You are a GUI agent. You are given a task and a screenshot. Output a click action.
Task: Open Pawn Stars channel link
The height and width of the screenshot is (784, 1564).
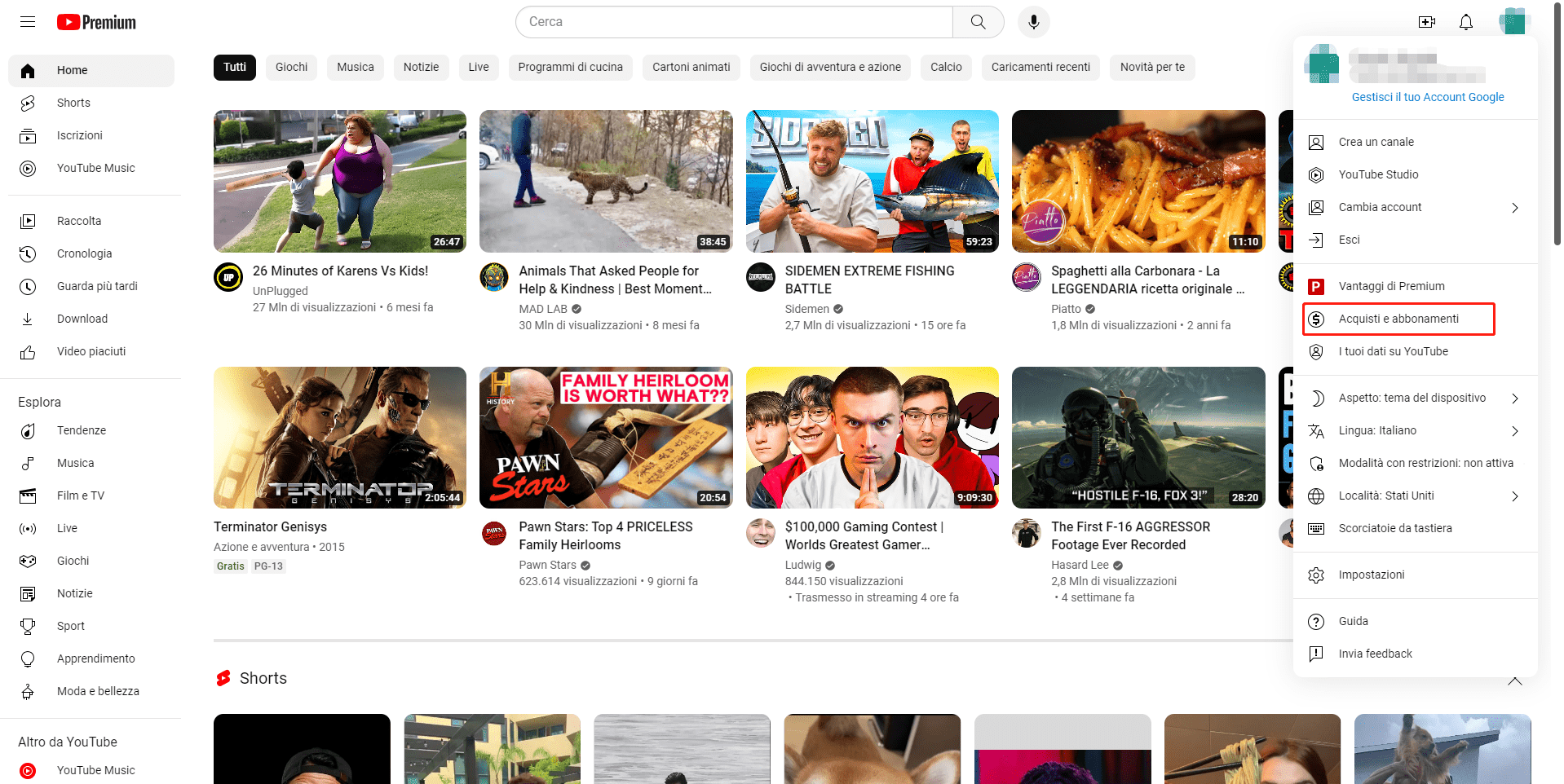pyautogui.click(x=547, y=565)
